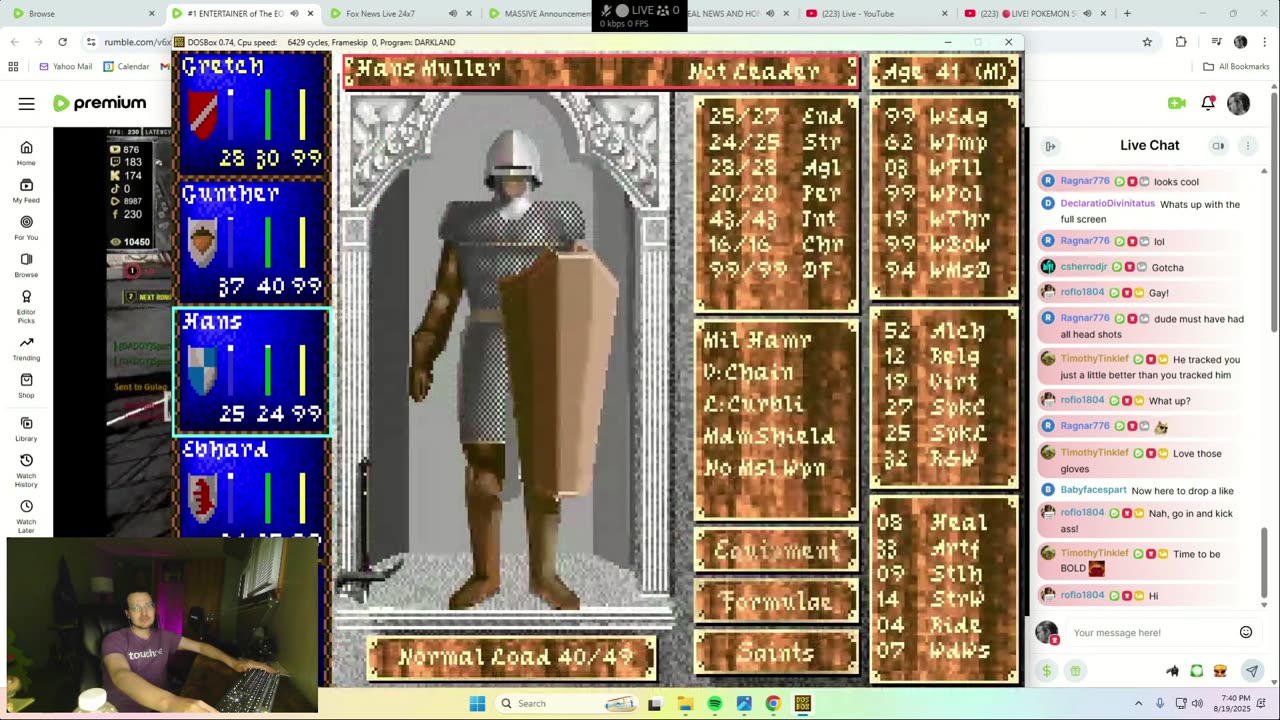
Task: Send the chat message
Action: pyautogui.click(x=1251, y=671)
